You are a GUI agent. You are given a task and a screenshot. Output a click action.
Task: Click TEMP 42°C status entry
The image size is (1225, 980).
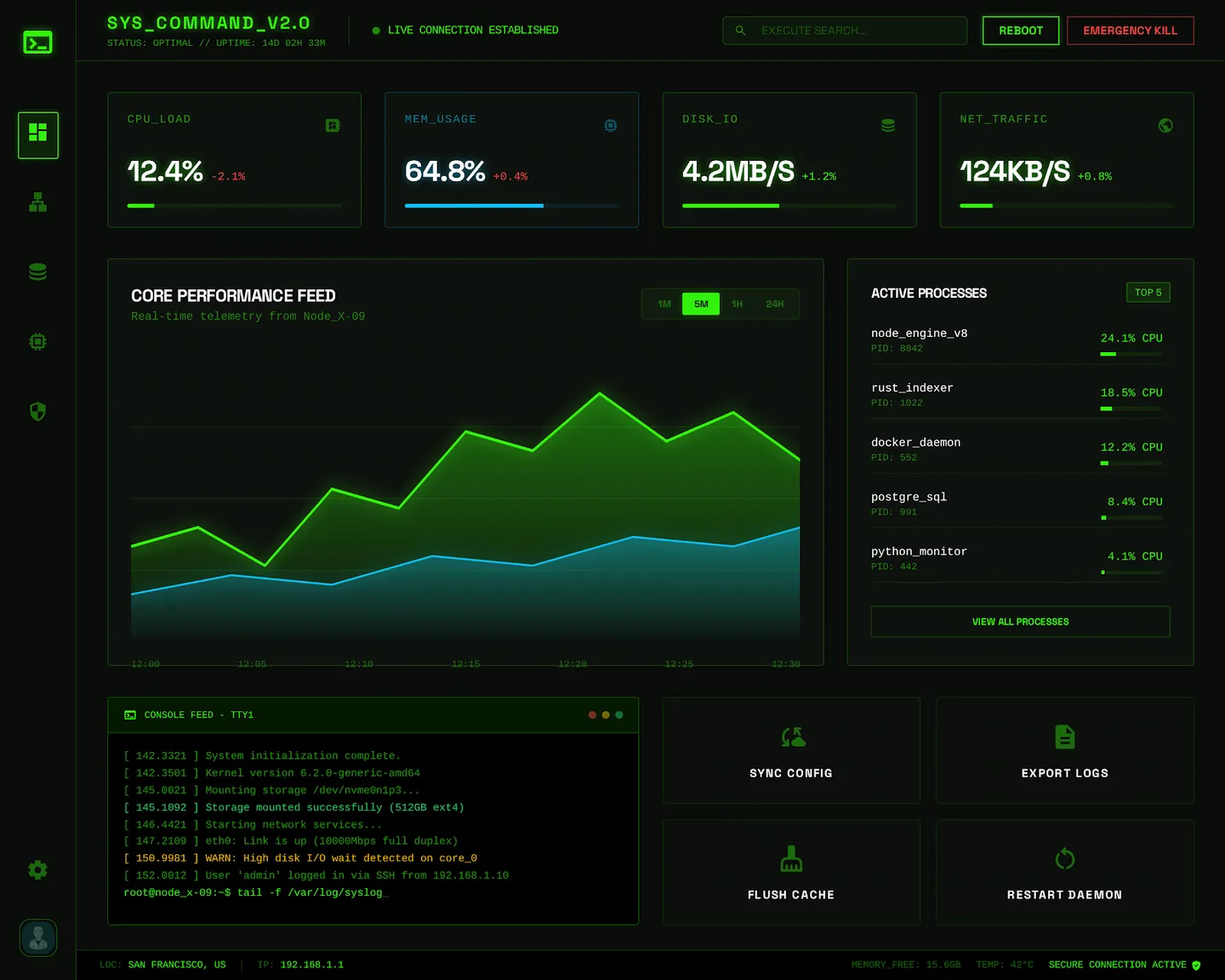(x=1005, y=965)
